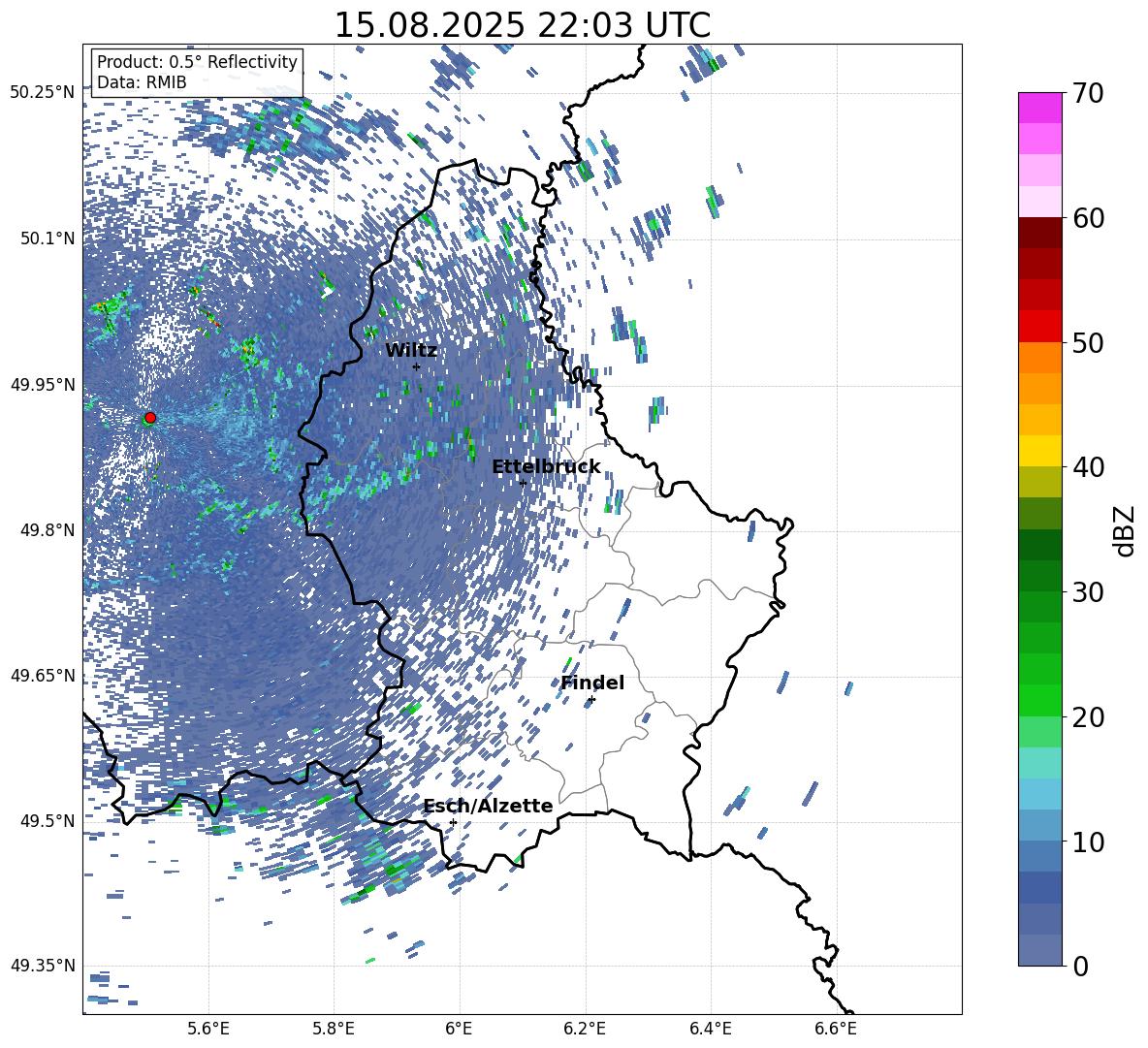Screen dimensions: 1148x1048
Task: Click the 5.6°E longitude label
Action: click(x=208, y=1029)
